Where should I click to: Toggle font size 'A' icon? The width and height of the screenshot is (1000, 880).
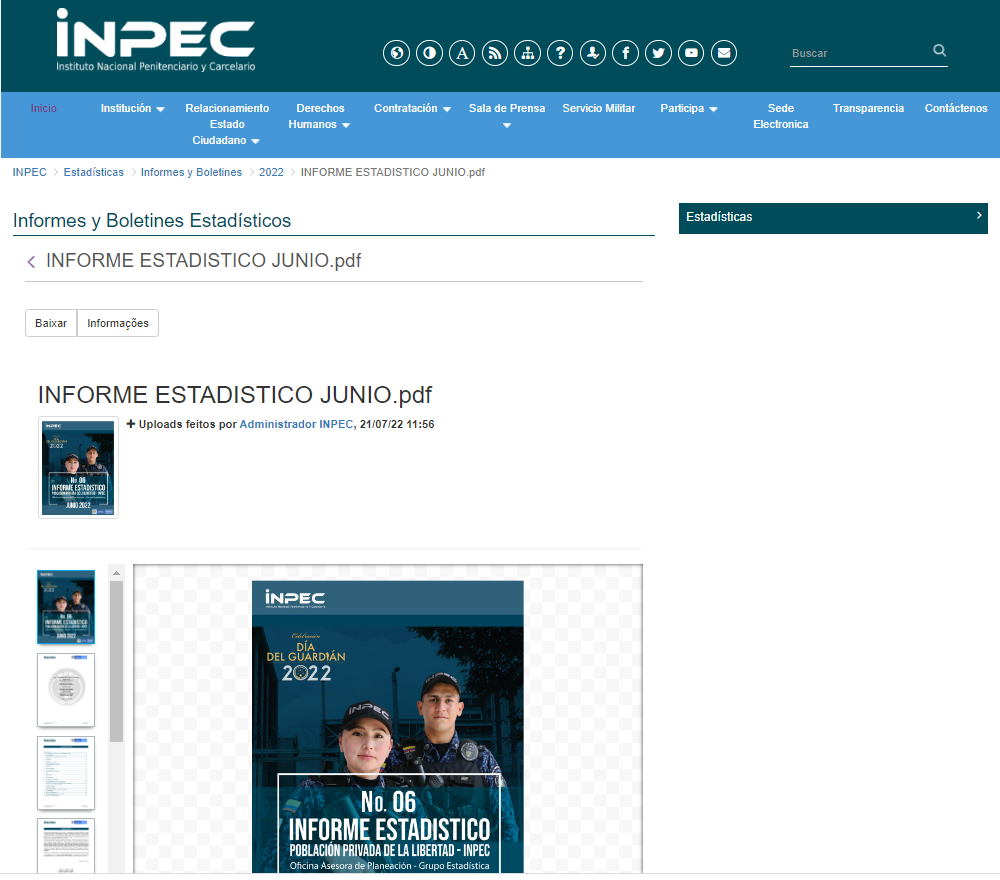[461, 53]
